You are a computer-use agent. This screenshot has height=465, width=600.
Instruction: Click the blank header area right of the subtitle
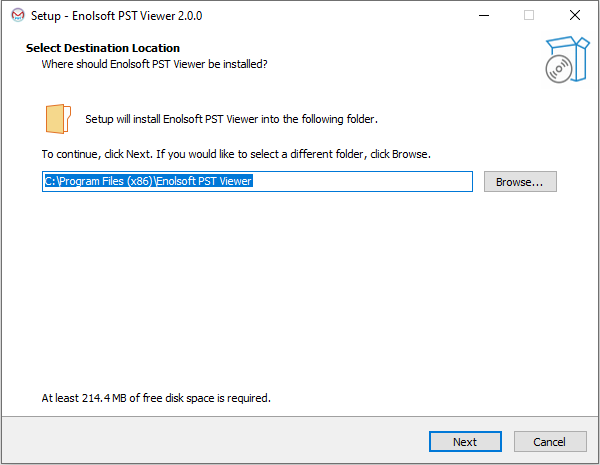tap(400, 64)
